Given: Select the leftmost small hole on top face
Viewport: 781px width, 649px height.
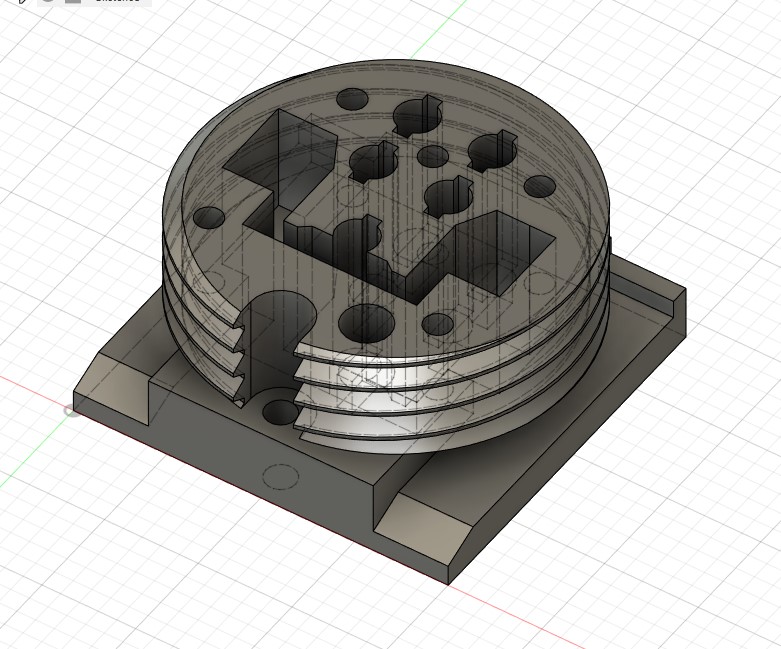Looking at the screenshot, I should (x=209, y=218).
